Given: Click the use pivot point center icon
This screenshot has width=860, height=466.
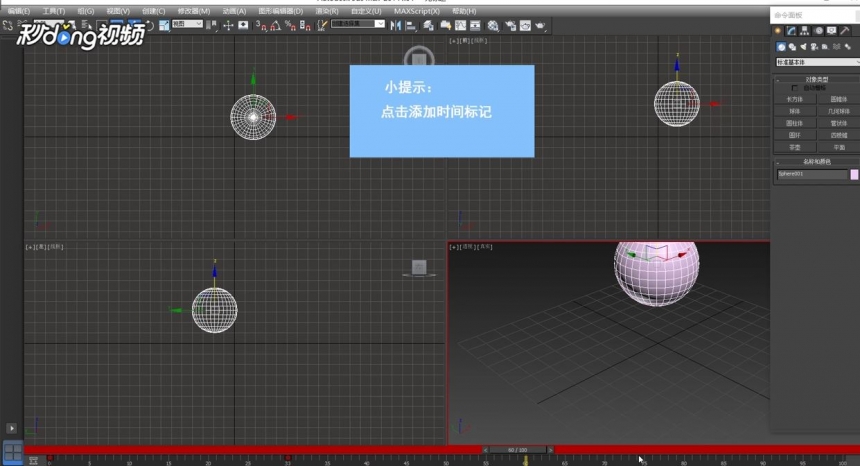Looking at the screenshot, I should pos(211,25).
